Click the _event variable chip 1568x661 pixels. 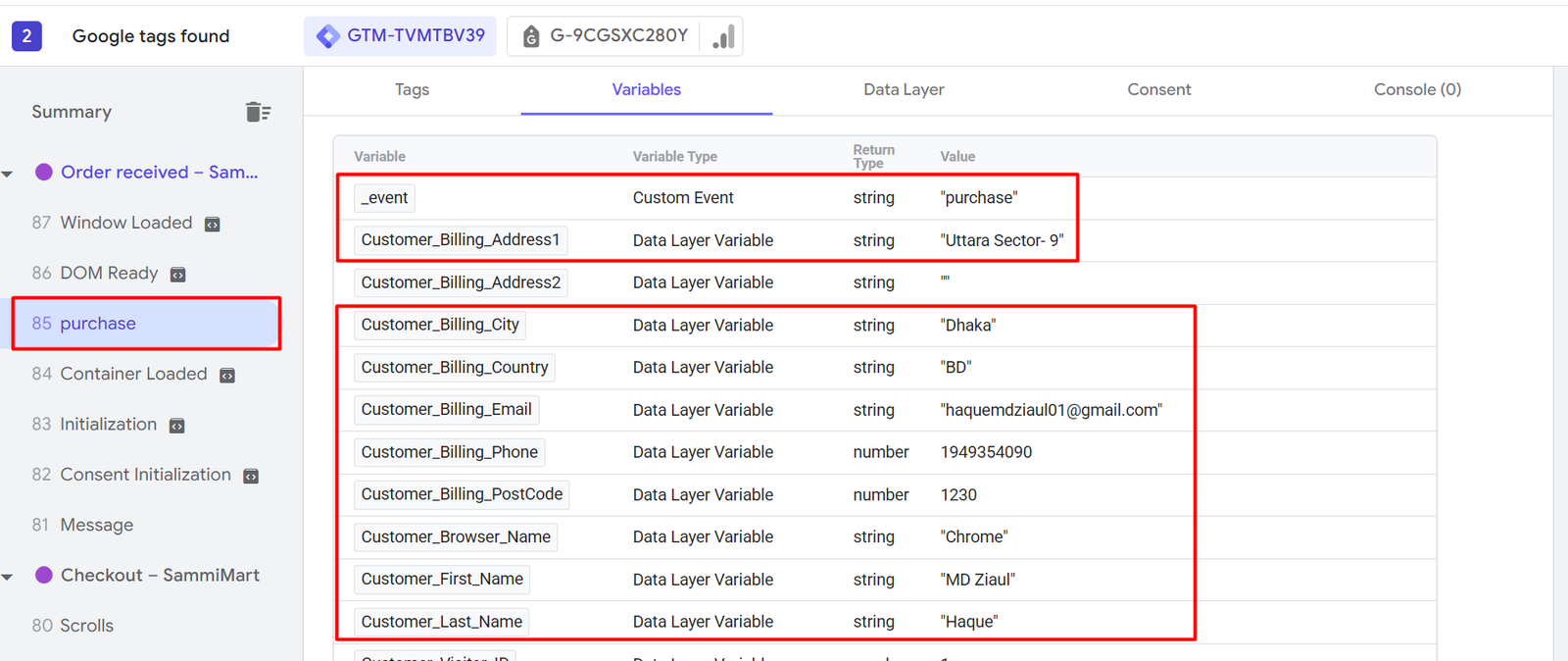coord(384,198)
